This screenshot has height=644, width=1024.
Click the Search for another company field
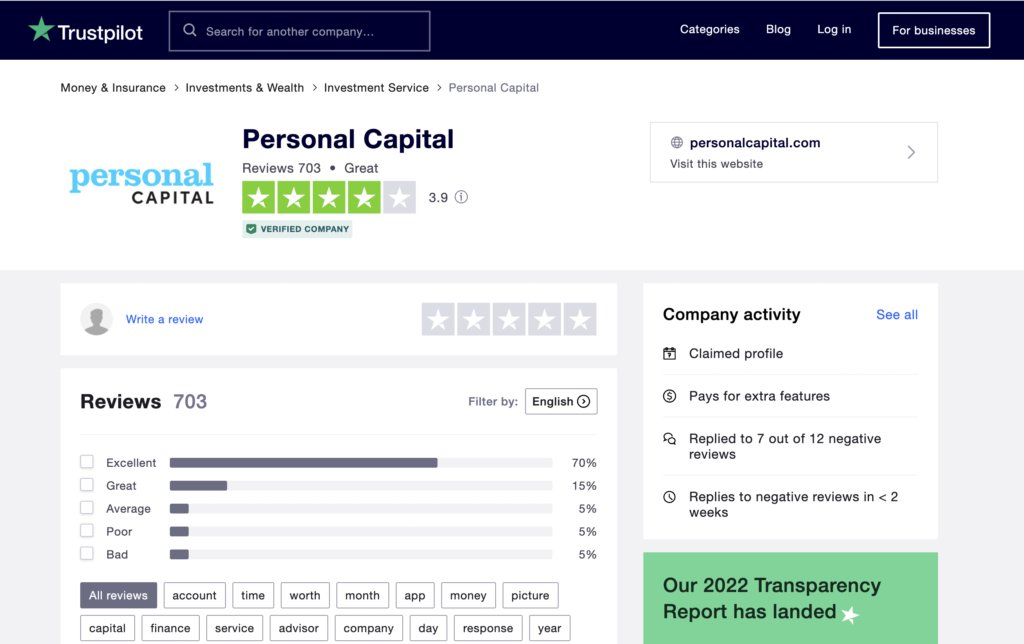299,31
